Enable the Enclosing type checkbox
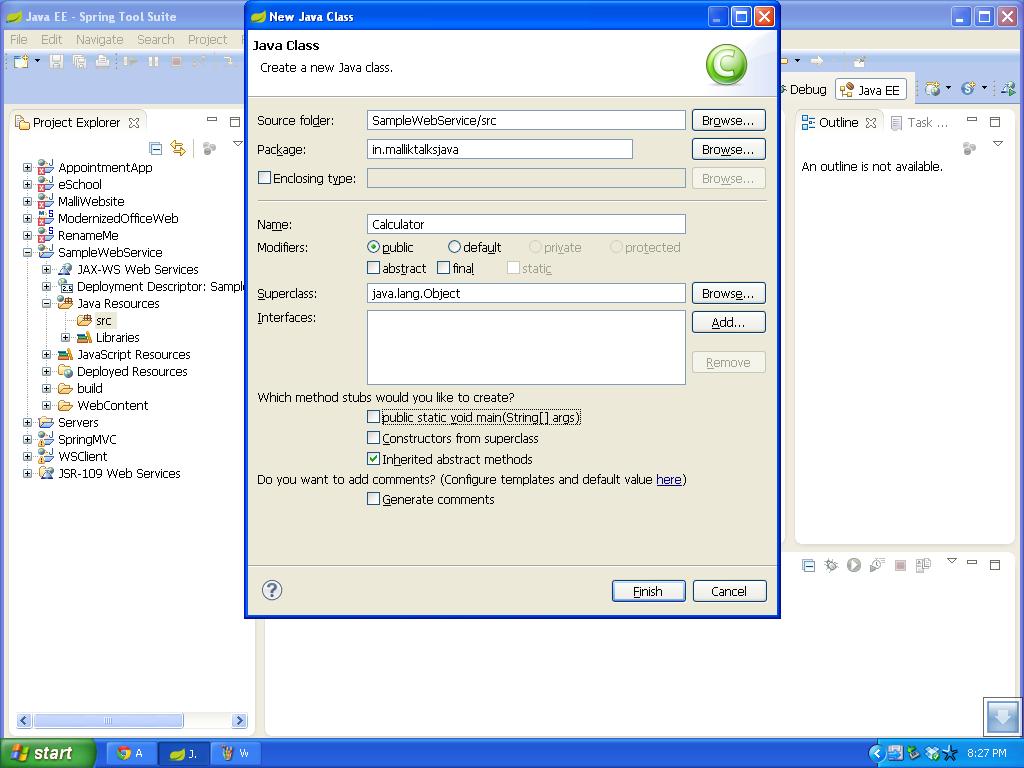The image size is (1024, 768). click(x=264, y=178)
